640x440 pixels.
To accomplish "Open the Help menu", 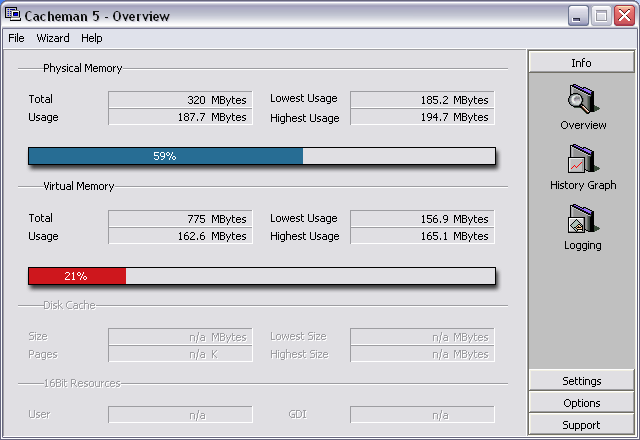I will [x=92, y=38].
